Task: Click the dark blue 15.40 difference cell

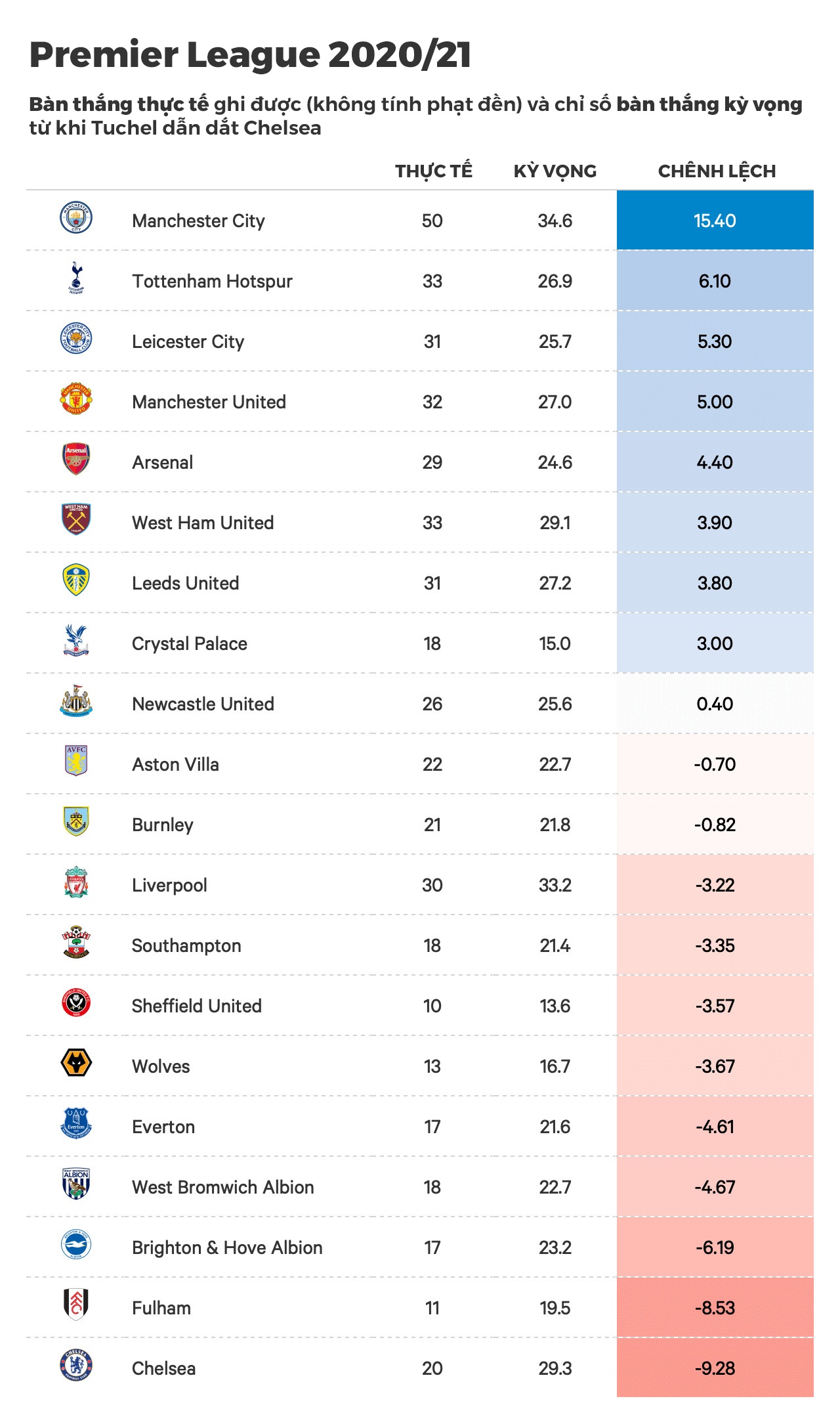Action: click(715, 221)
